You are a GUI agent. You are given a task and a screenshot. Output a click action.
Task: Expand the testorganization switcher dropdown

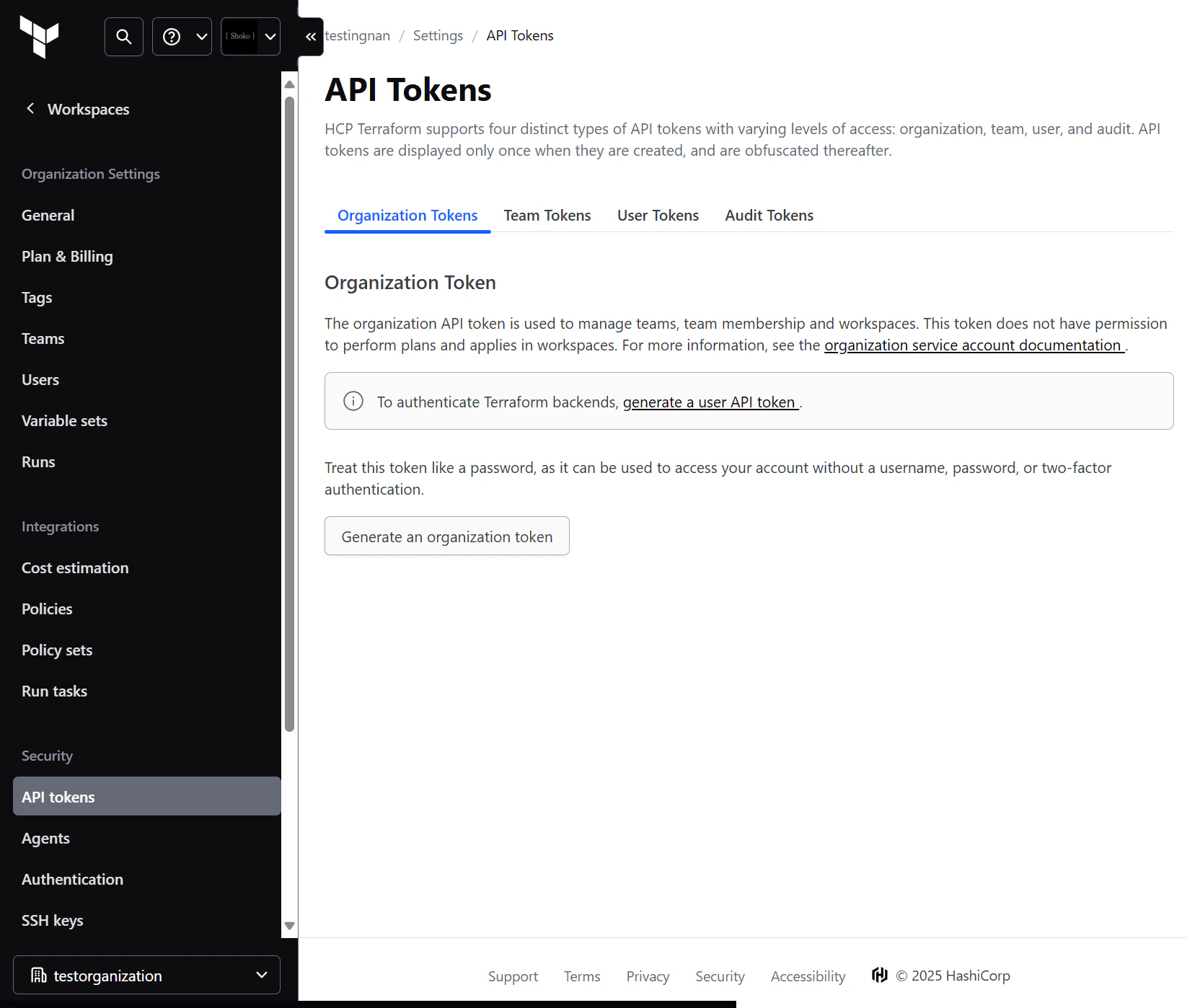[146, 975]
